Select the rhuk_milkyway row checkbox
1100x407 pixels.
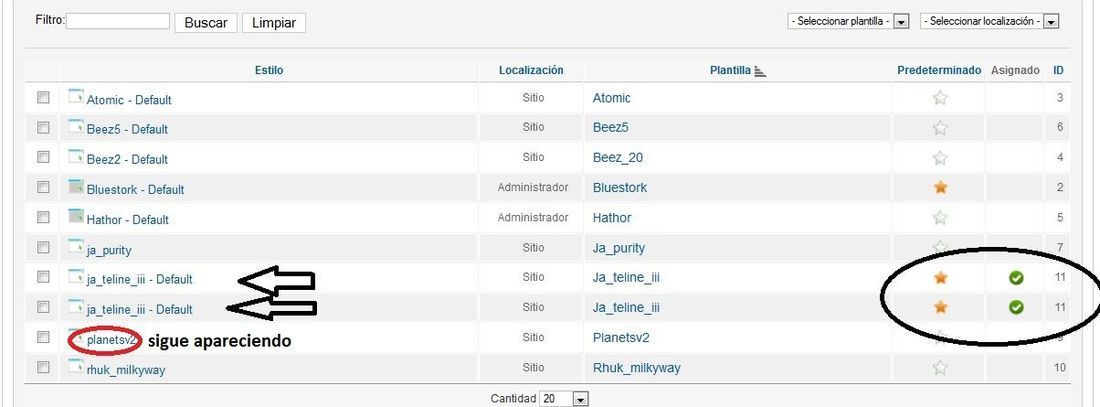[43, 367]
